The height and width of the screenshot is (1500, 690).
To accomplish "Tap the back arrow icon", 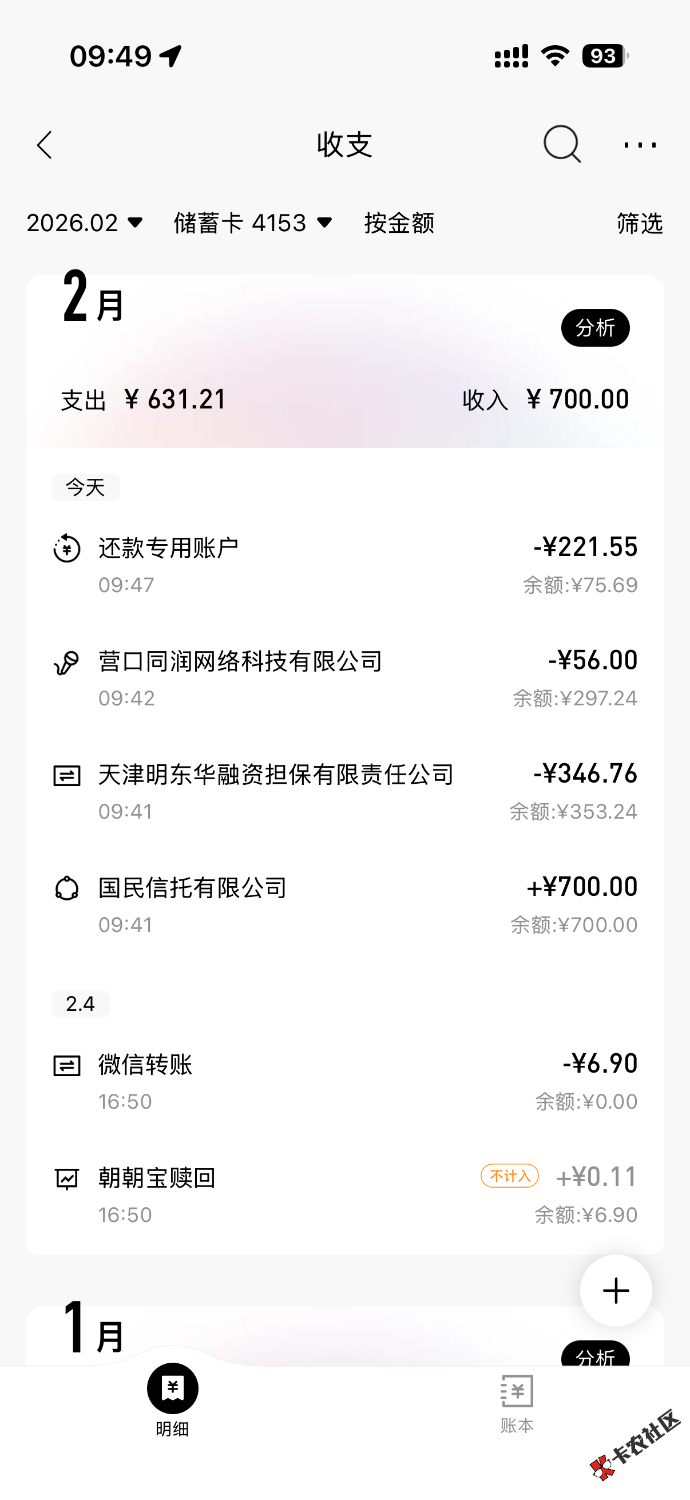I will (x=44, y=145).
